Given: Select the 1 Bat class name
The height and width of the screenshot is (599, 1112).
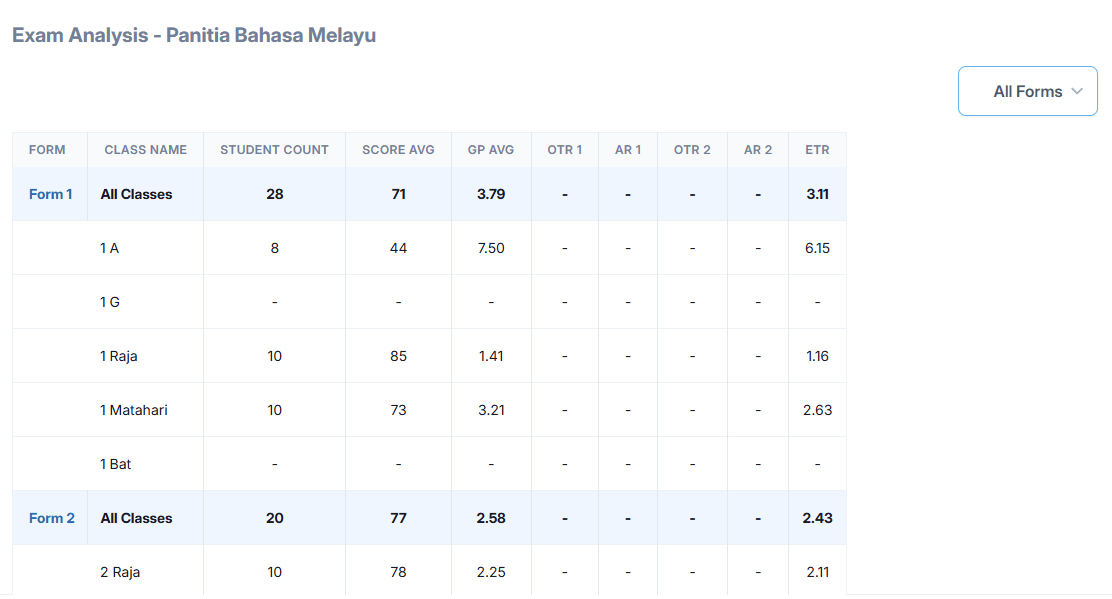Looking at the screenshot, I should 116,464.
